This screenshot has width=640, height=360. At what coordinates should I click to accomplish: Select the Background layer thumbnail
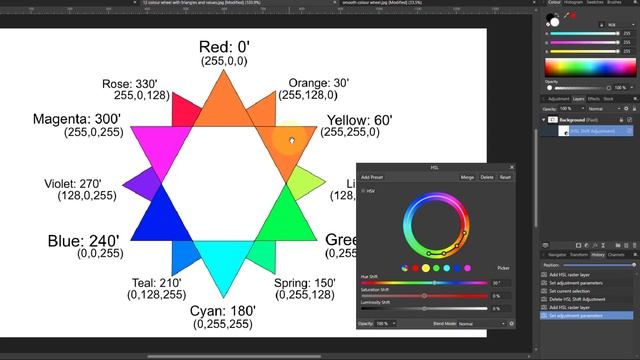tap(553, 120)
